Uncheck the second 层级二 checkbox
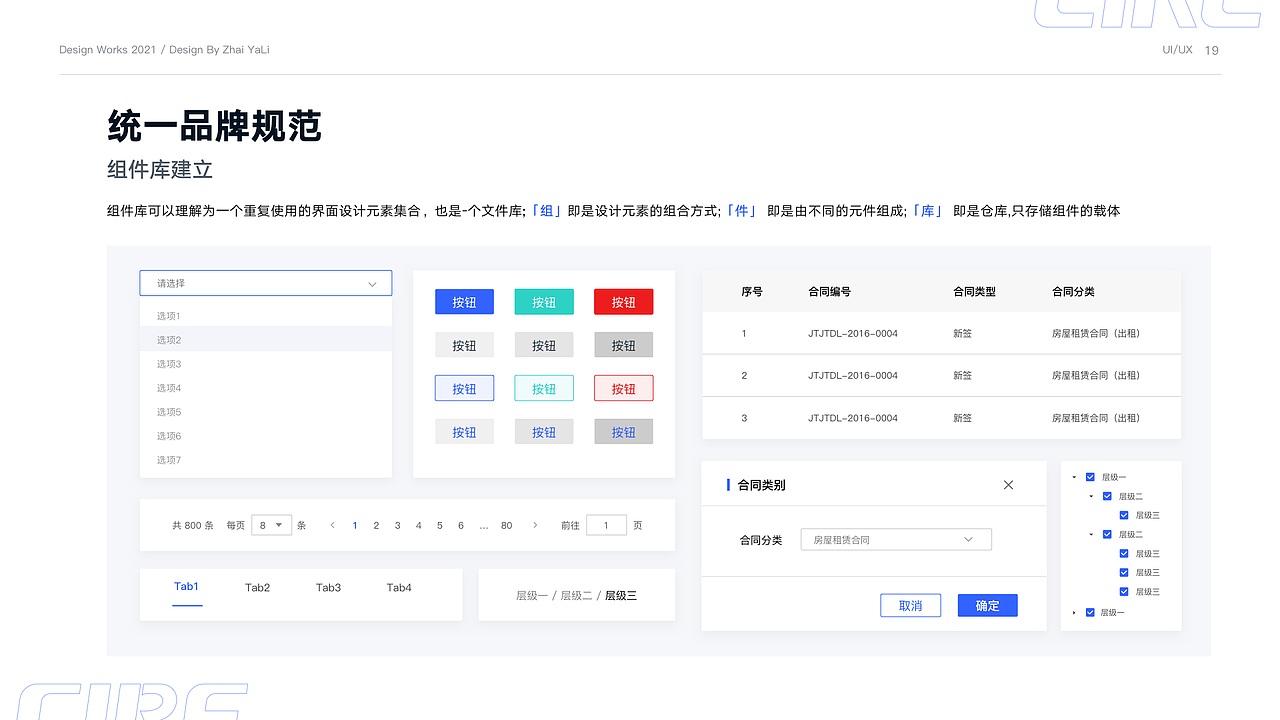The image size is (1280, 720). click(x=1107, y=534)
